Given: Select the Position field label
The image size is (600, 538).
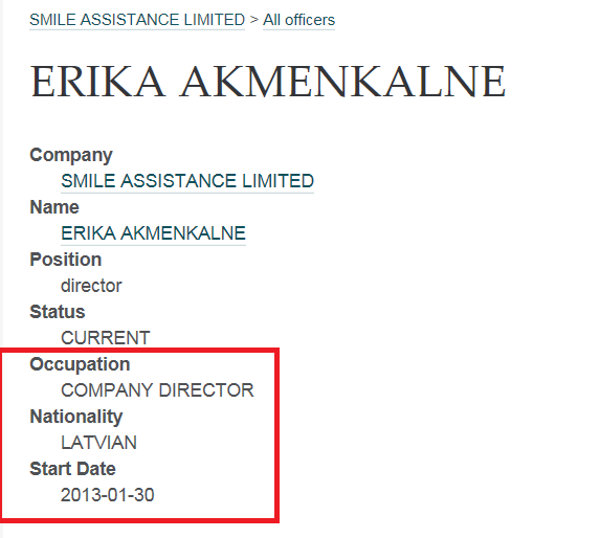Looking at the screenshot, I should (x=65, y=259).
